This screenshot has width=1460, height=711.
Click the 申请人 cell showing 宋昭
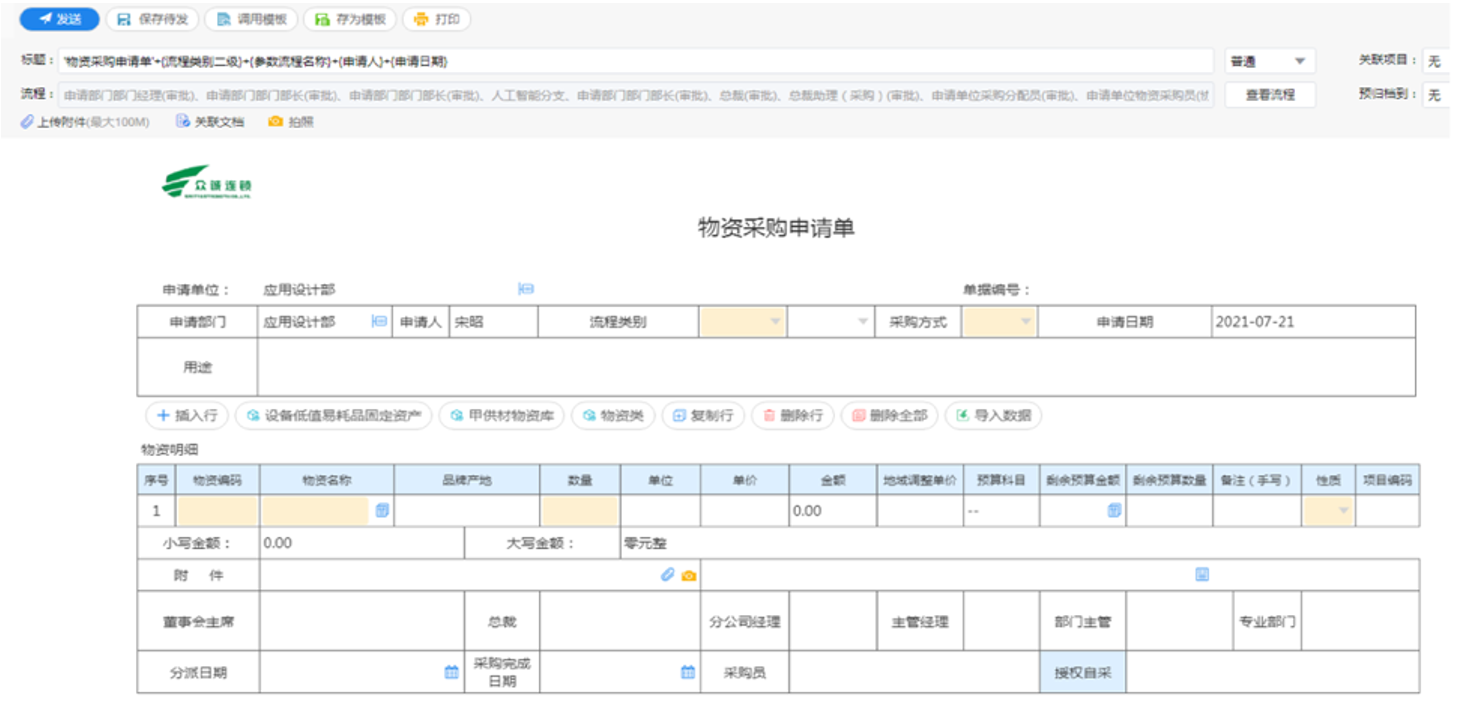pos(493,322)
